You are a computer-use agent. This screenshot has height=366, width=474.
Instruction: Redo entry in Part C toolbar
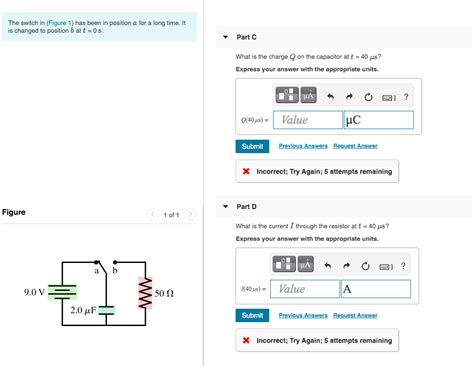pyautogui.click(x=349, y=97)
